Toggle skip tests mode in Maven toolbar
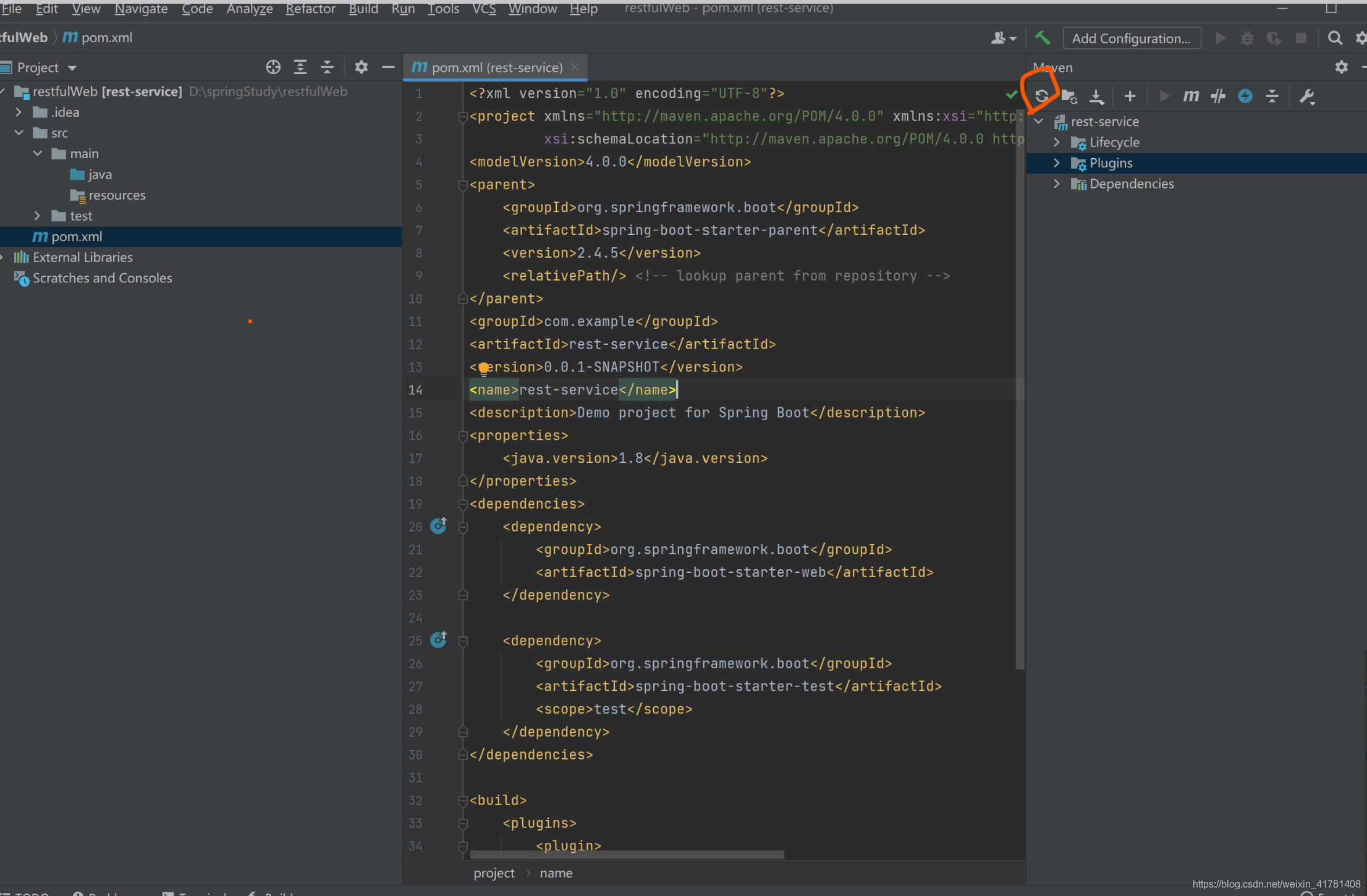This screenshot has width=1367, height=896. (1245, 96)
